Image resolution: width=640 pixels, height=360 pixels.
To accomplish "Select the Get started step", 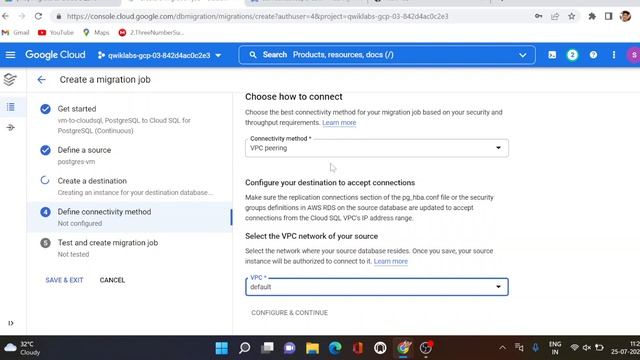I will (x=129, y=119).
